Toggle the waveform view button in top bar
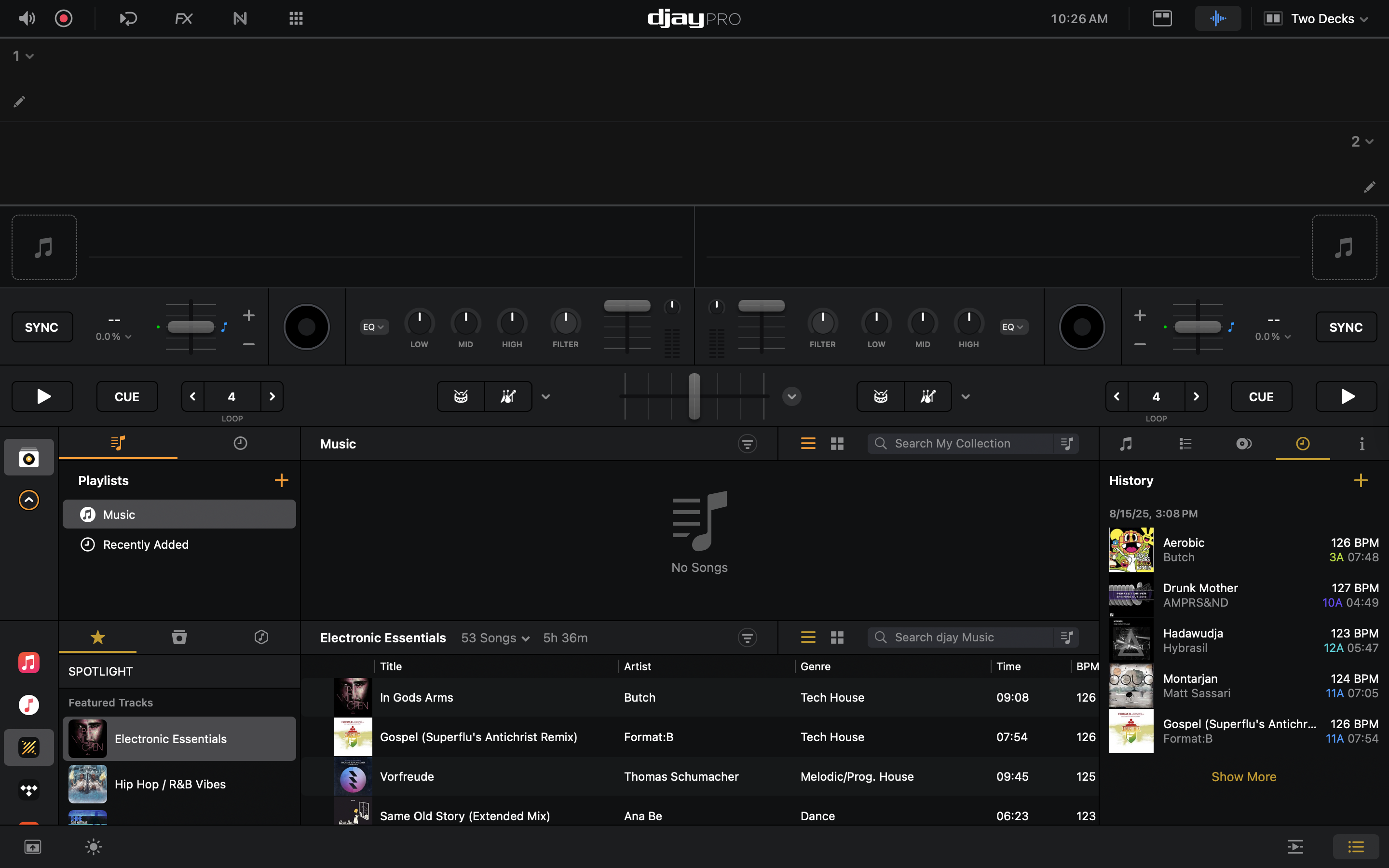 pos(1217,18)
